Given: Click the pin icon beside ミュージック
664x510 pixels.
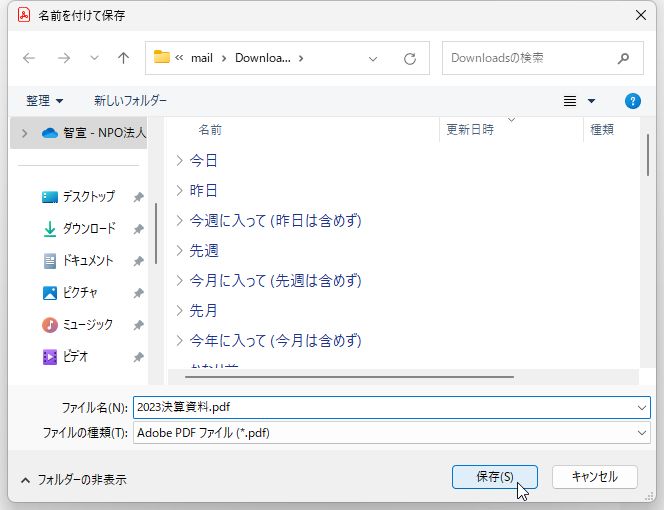Looking at the screenshot, I should 138,325.
